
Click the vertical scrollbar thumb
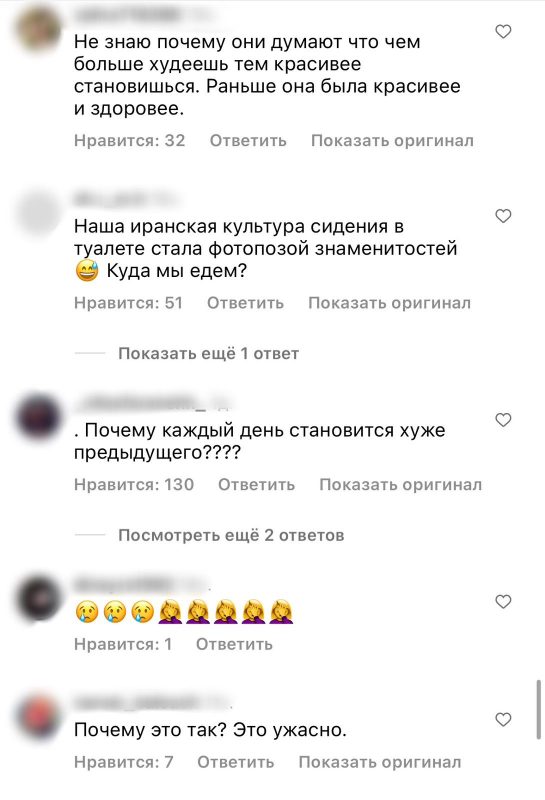(538, 709)
